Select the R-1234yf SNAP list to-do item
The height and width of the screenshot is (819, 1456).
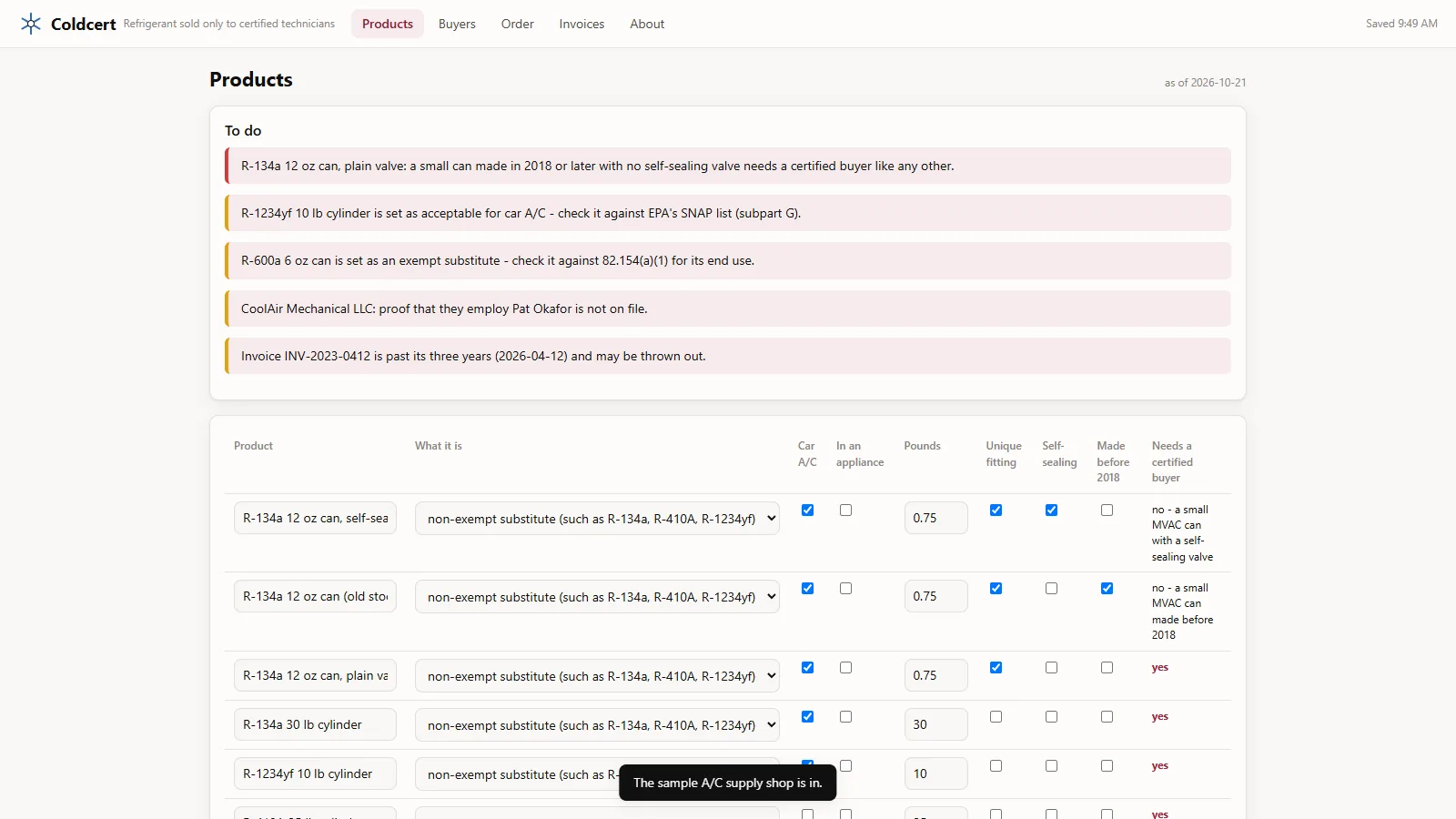(728, 213)
